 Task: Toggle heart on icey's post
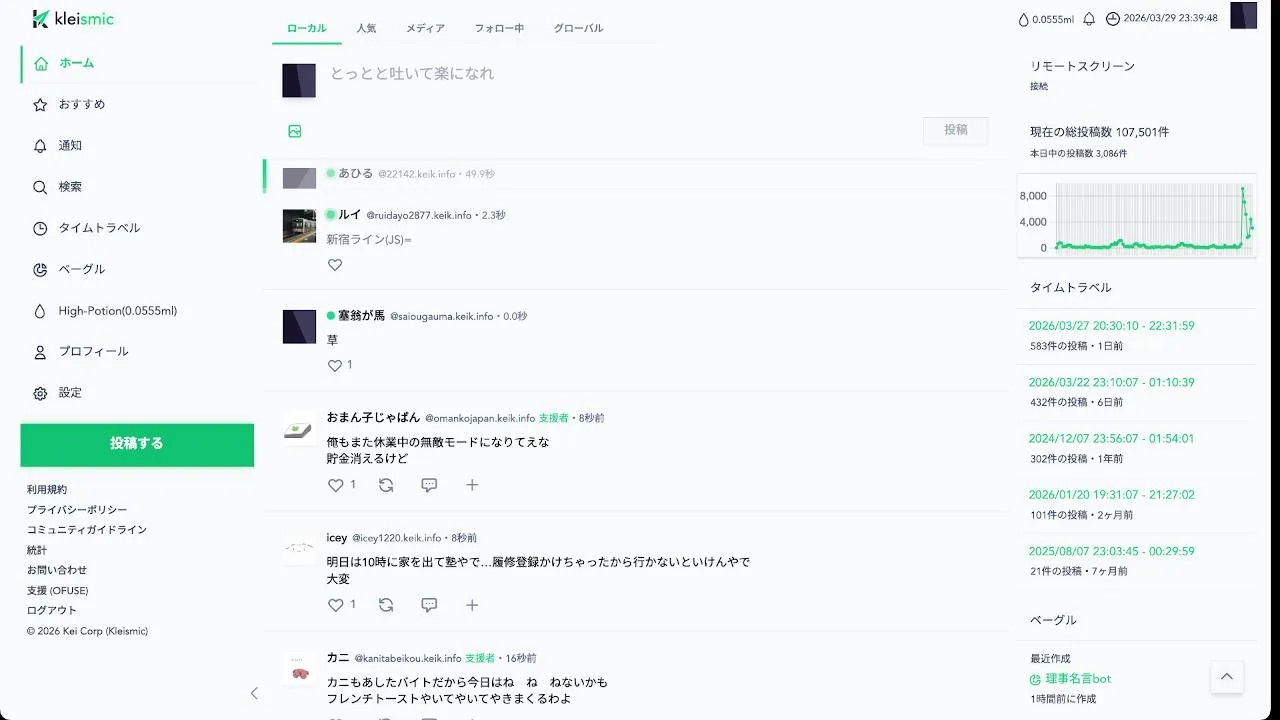tap(336, 605)
